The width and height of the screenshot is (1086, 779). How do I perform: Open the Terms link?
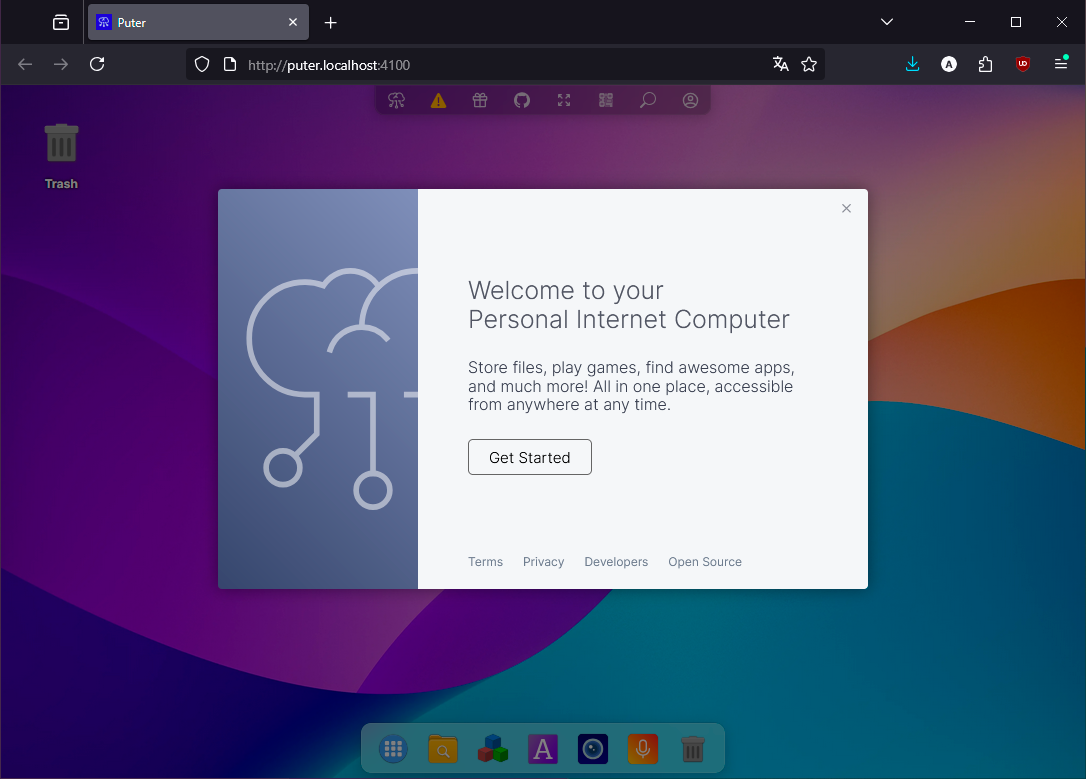click(x=486, y=562)
